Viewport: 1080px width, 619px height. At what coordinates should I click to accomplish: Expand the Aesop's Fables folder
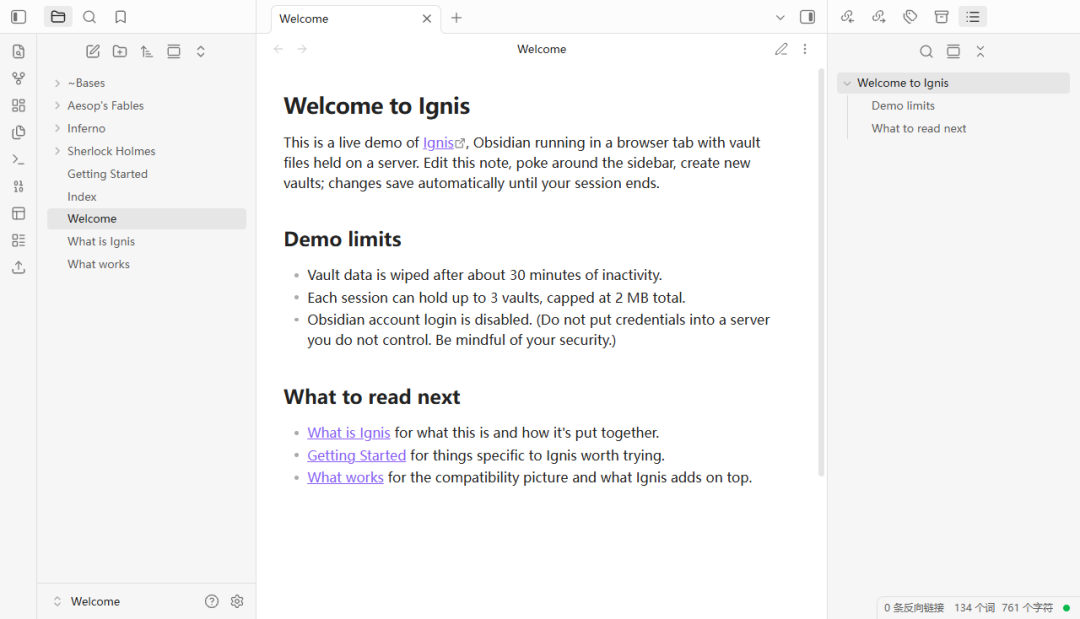(x=58, y=106)
